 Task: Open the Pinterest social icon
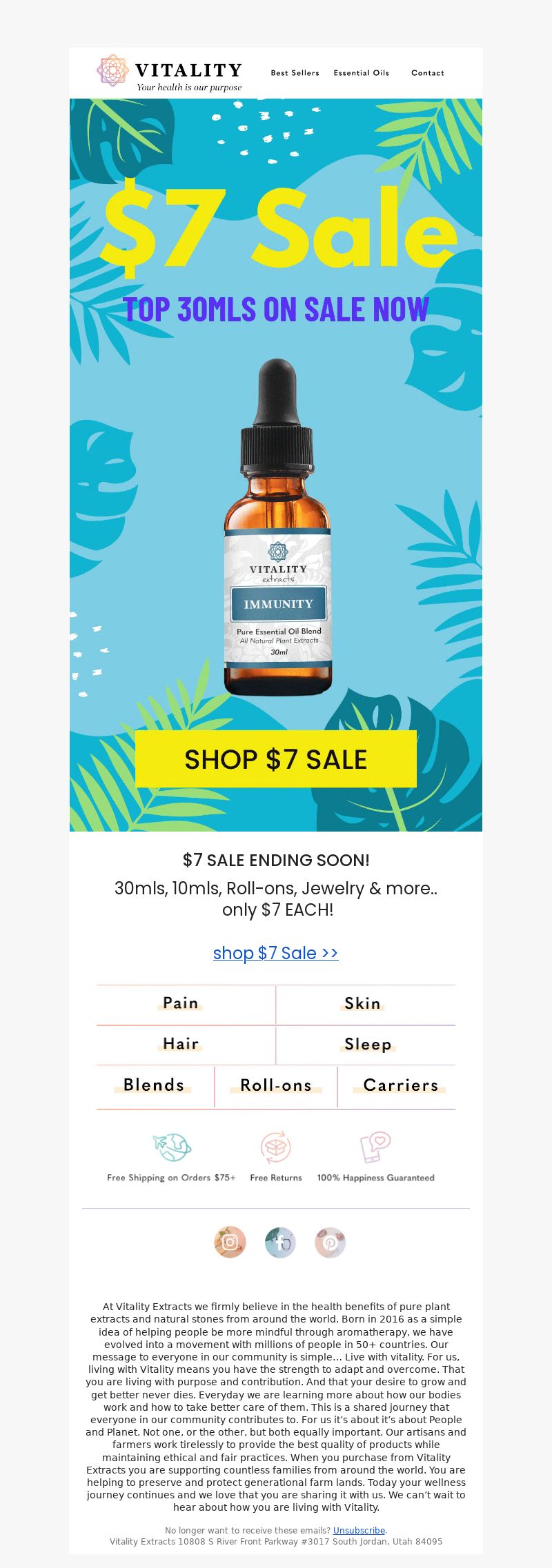[x=331, y=1242]
